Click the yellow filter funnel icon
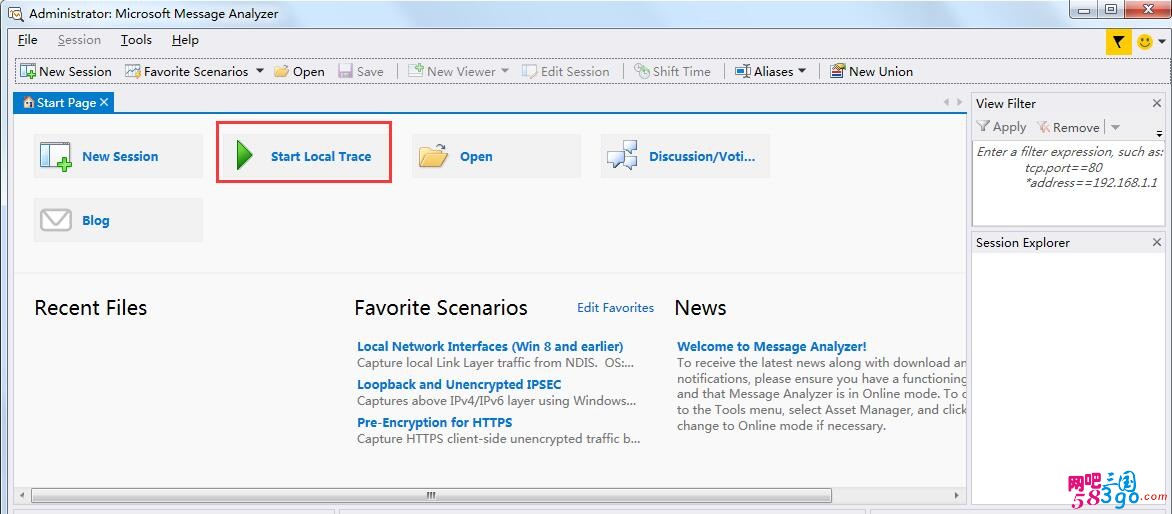 click(x=1118, y=43)
